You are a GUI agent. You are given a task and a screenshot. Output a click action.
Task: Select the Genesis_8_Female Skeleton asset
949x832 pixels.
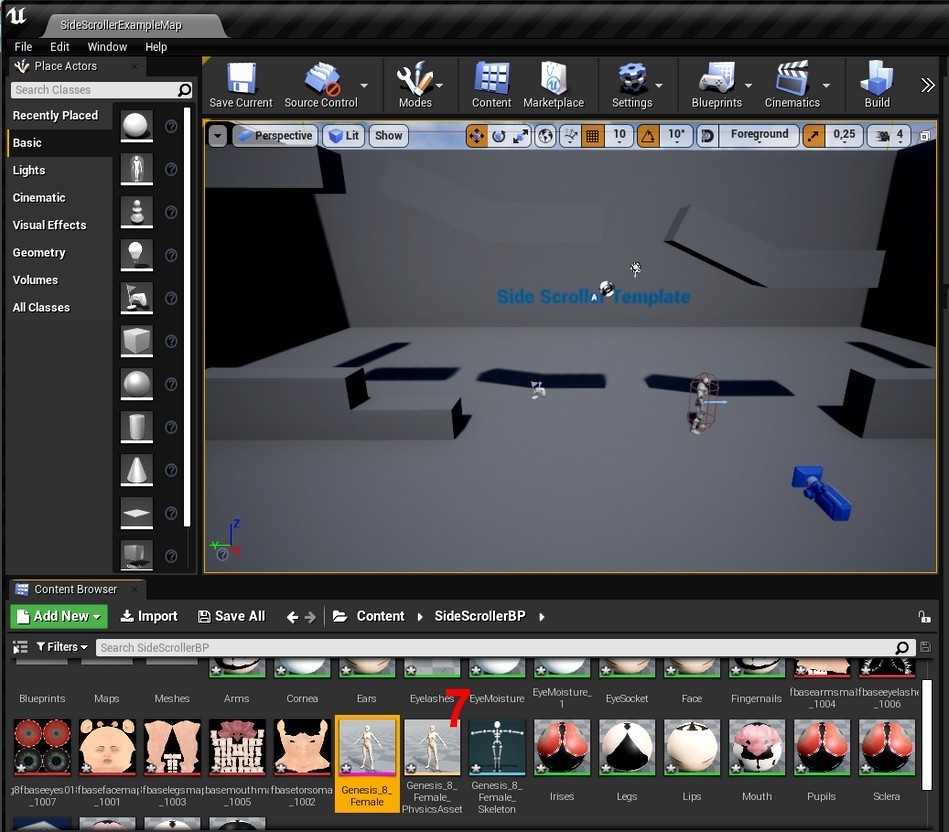tap(496, 765)
